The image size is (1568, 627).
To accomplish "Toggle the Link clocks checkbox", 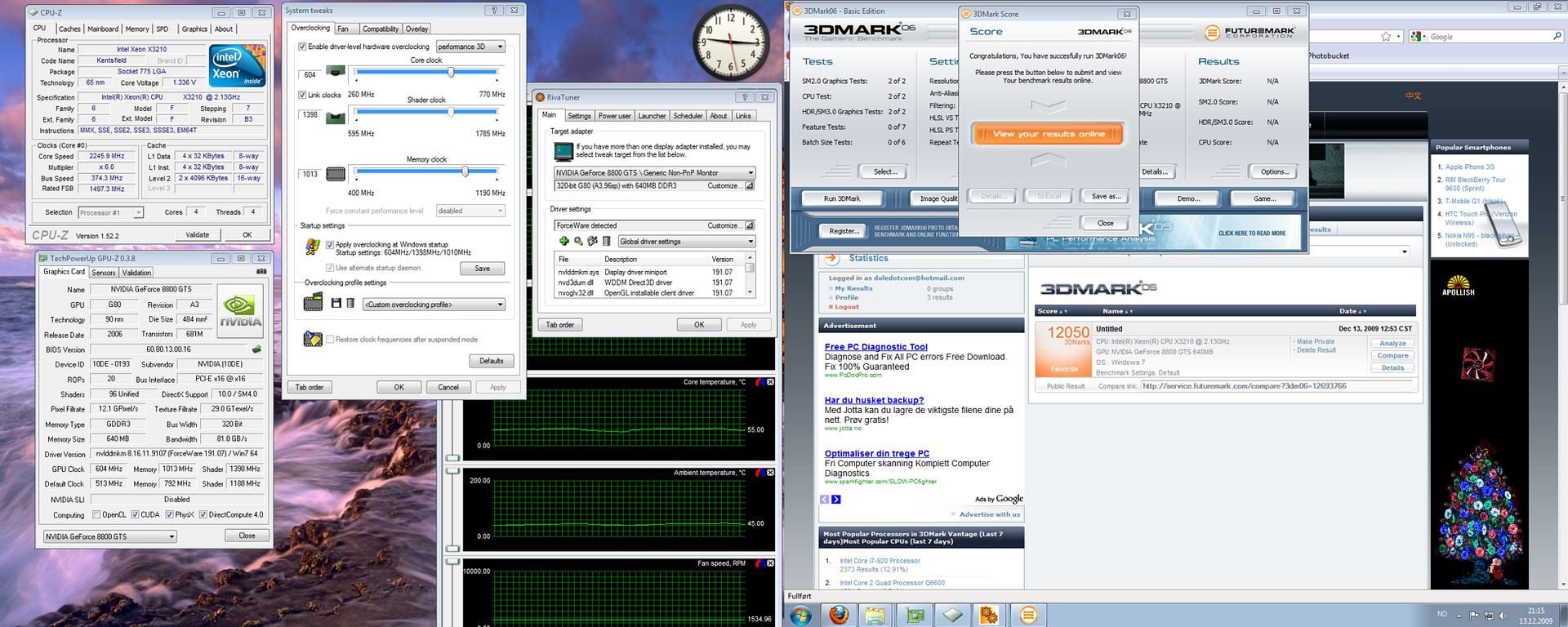I will [302, 95].
